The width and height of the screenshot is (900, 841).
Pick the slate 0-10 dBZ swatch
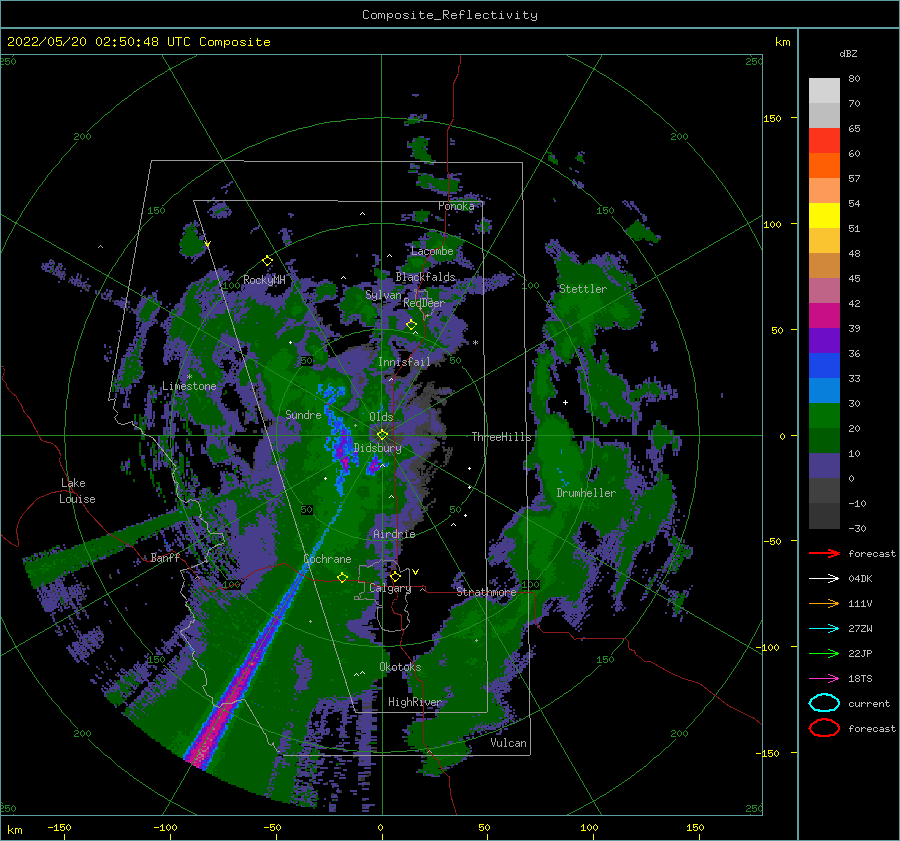point(824,466)
